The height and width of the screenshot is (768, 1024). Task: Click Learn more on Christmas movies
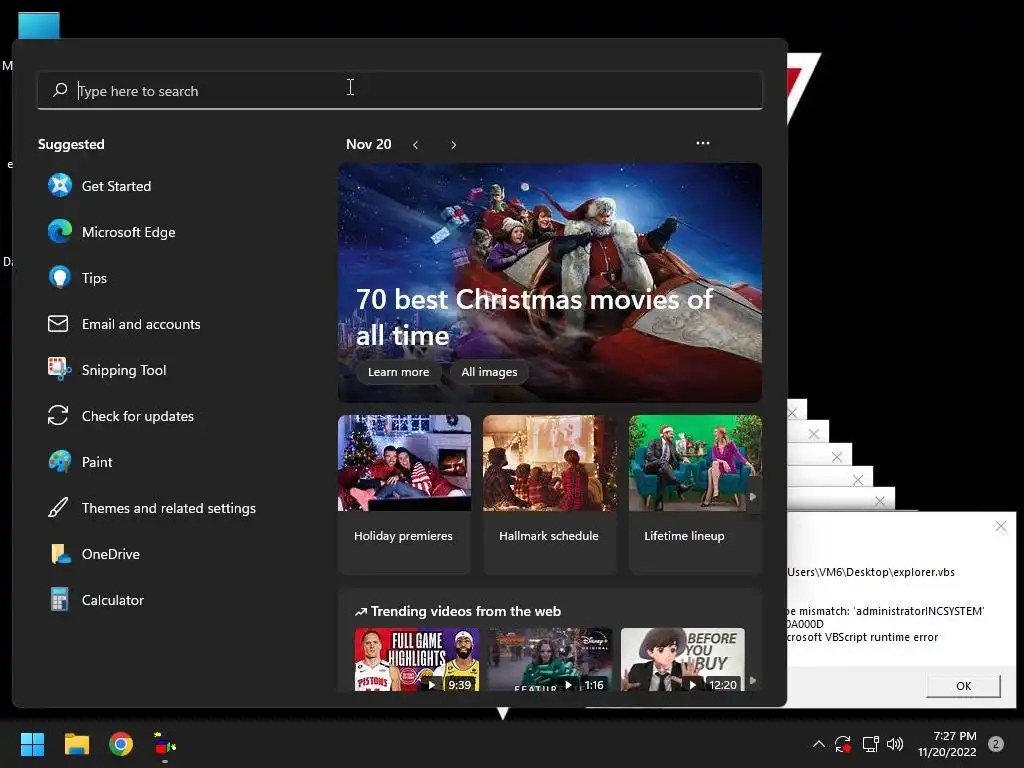click(398, 372)
